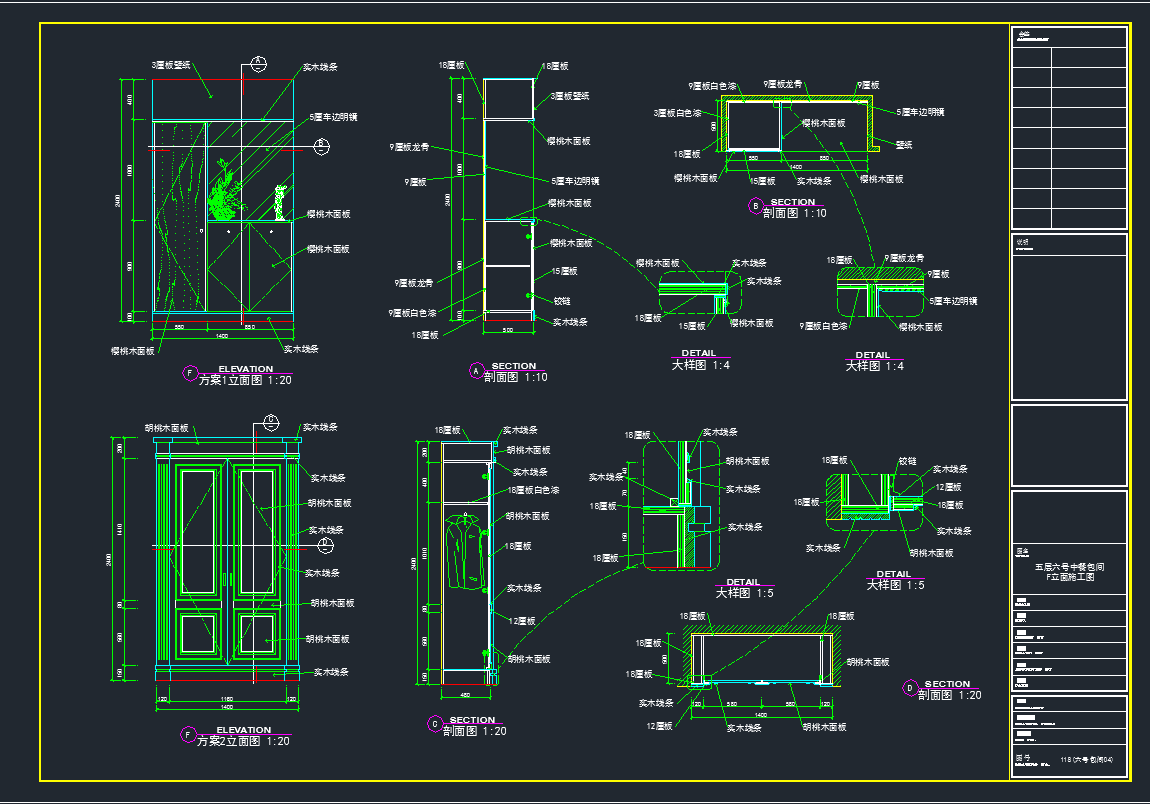Select the statue figurine beside the plant
The height and width of the screenshot is (804, 1150).
click(280, 203)
